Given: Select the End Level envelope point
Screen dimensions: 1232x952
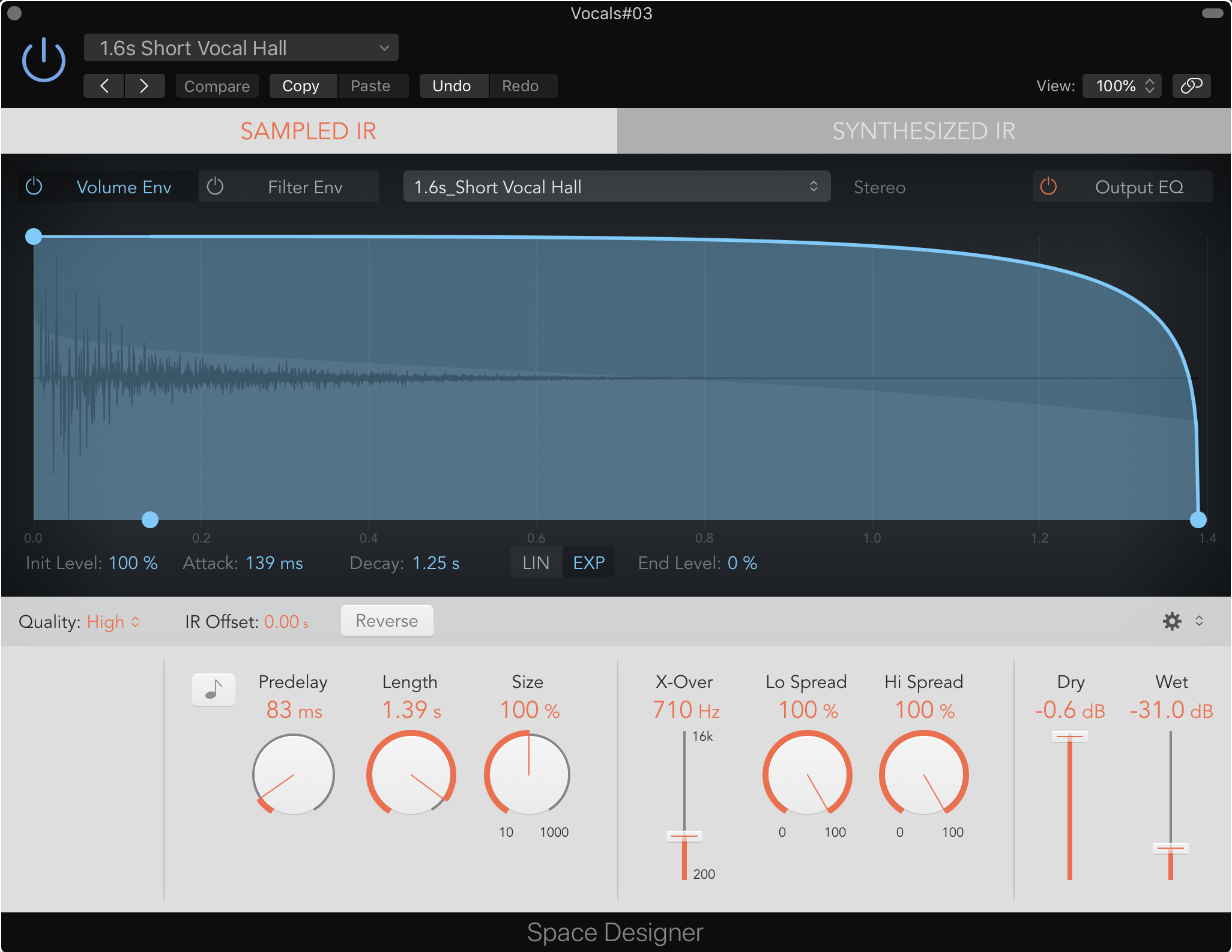Looking at the screenshot, I should point(1198,520).
